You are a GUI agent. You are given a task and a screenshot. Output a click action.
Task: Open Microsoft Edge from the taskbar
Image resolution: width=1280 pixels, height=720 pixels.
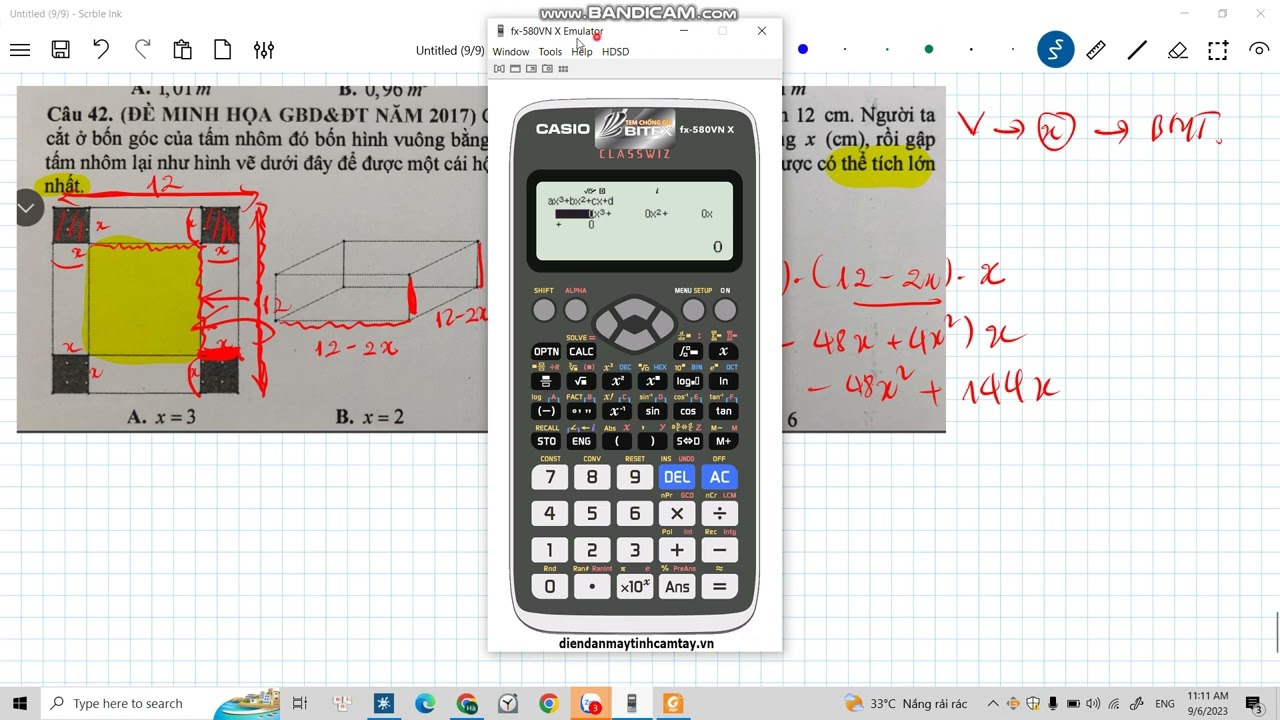pos(425,703)
